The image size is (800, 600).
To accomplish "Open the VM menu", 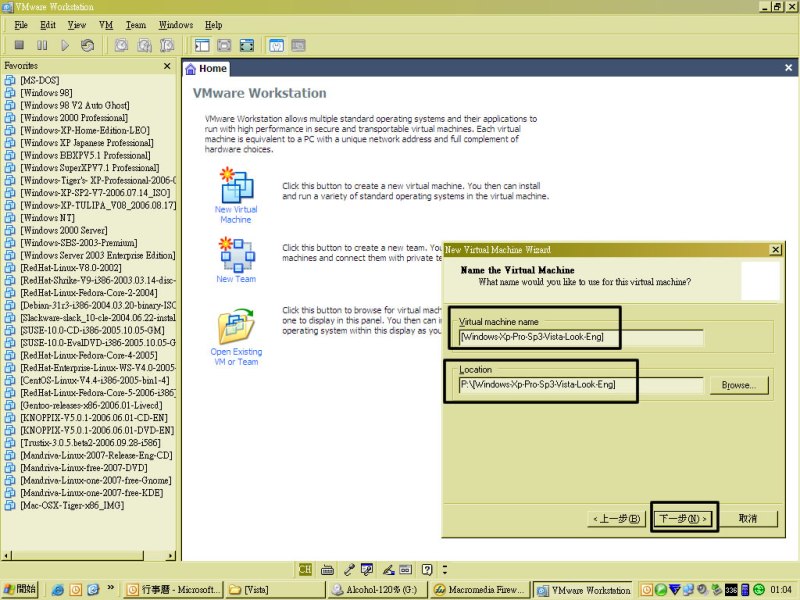I will pyautogui.click(x=106, y=25).
